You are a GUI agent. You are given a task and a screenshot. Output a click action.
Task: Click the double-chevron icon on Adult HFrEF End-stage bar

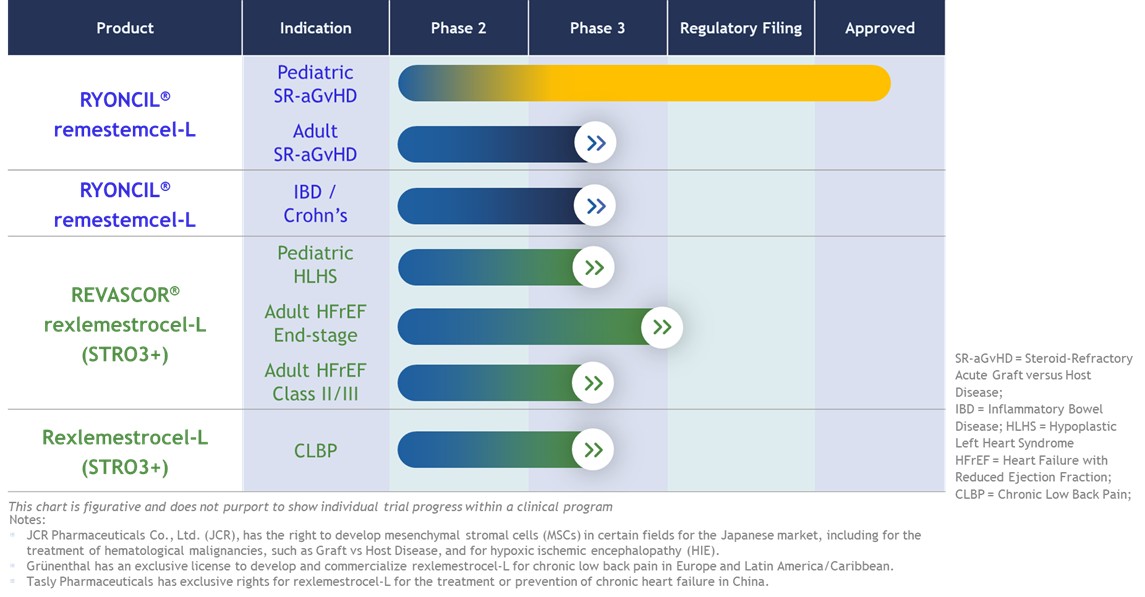[x=662, y=327]
